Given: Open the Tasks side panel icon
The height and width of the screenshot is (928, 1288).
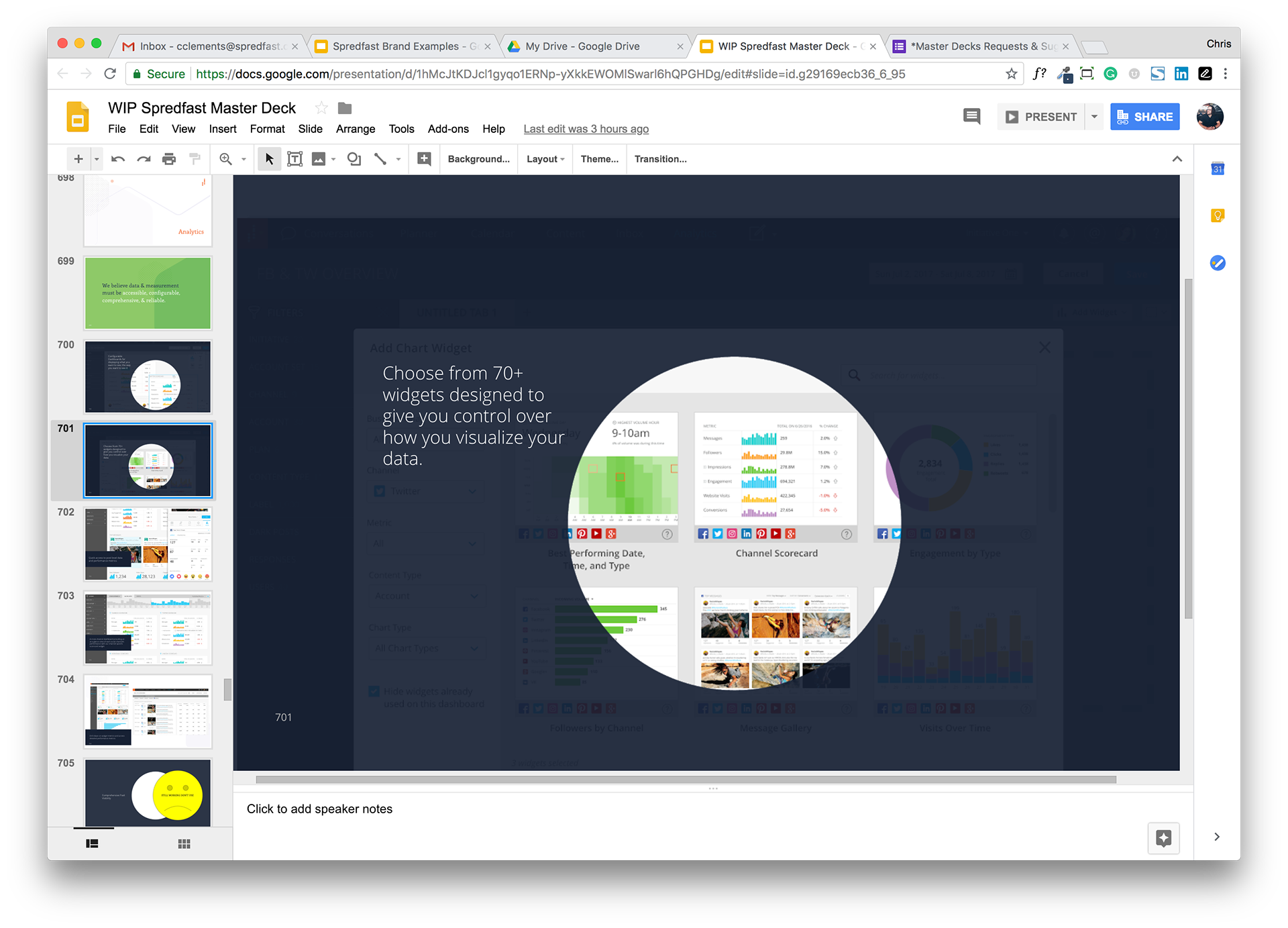Looking at the screenshot, I should pyautogui.click(x=1218, y=263).
